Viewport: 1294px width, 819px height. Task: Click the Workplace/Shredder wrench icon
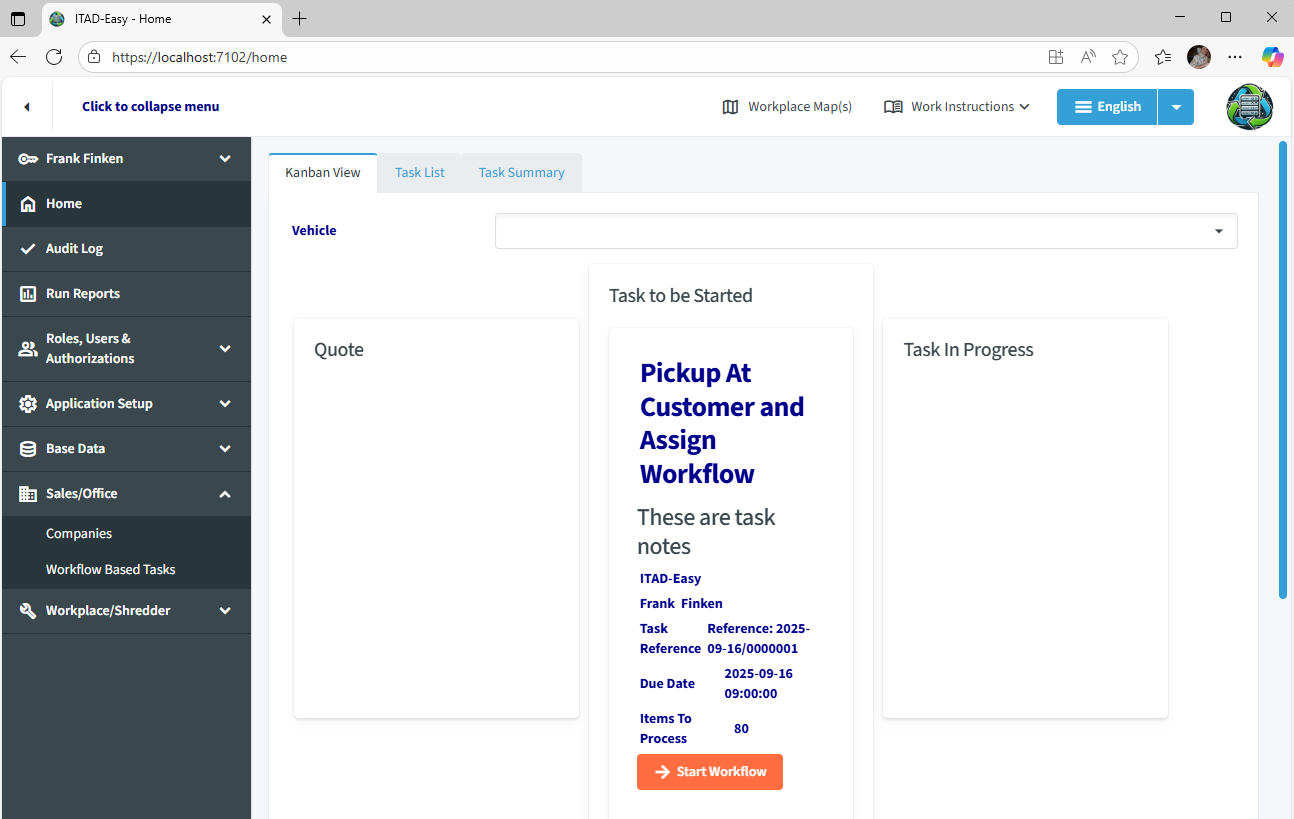tap(28, 611)
